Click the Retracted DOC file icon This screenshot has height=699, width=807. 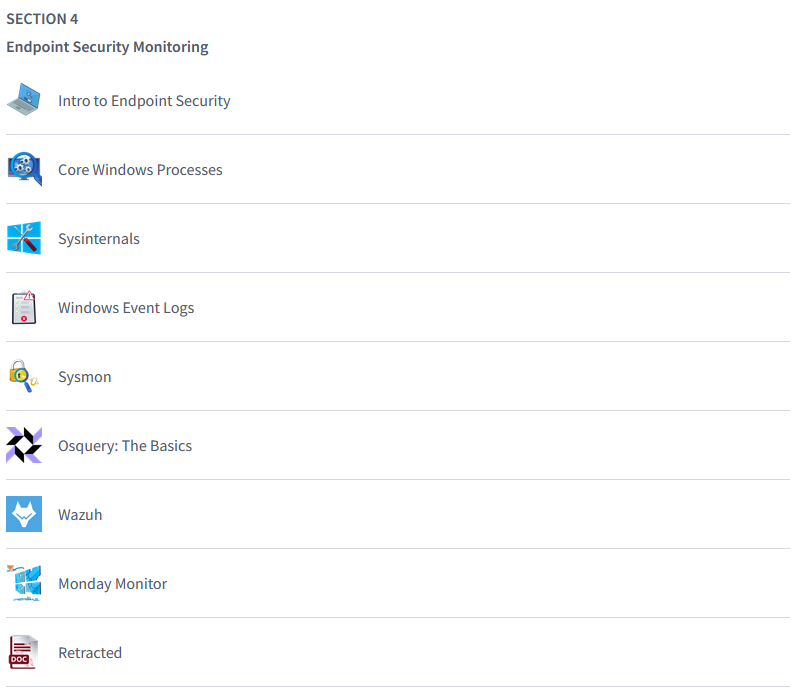tap(24, 652)
